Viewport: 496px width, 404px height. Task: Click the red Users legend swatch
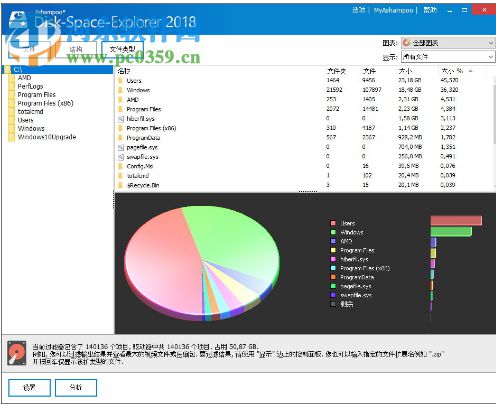(x=333, y=223)
